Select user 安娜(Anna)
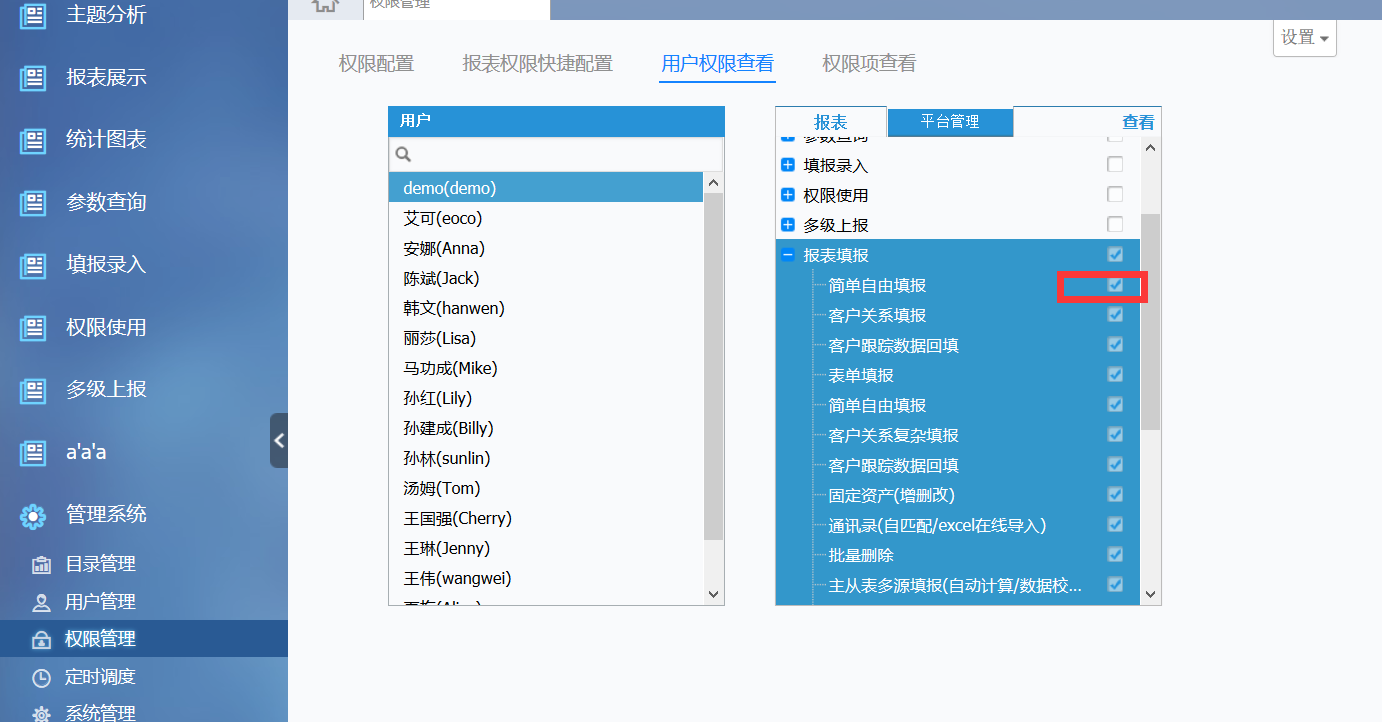 (546, 248)
